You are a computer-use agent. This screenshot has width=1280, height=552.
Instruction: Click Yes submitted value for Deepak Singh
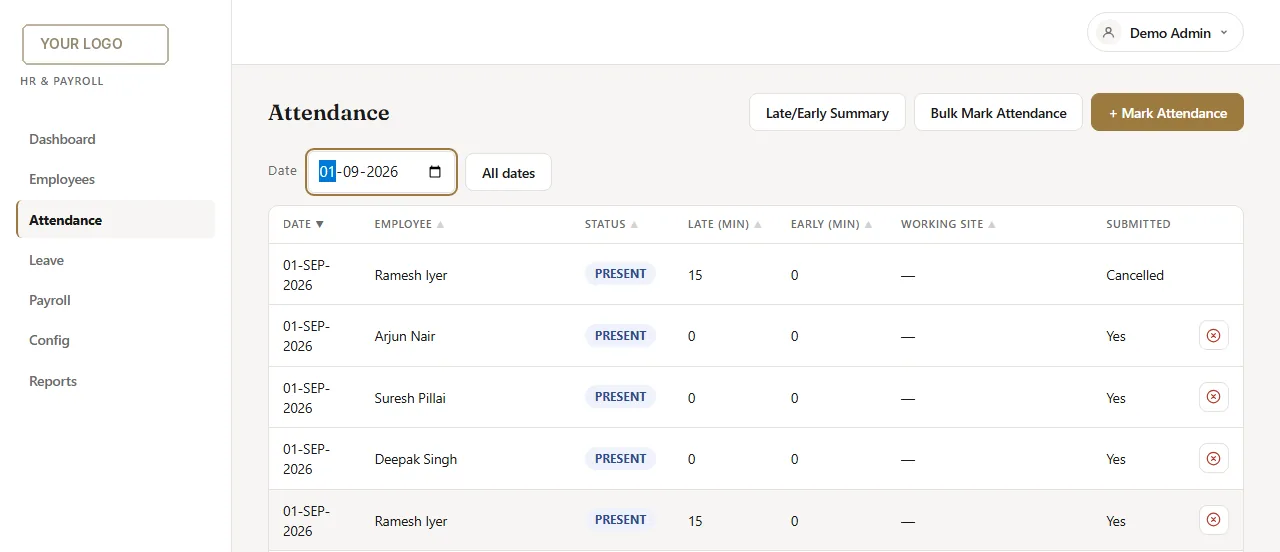(x=1116, y=459)
